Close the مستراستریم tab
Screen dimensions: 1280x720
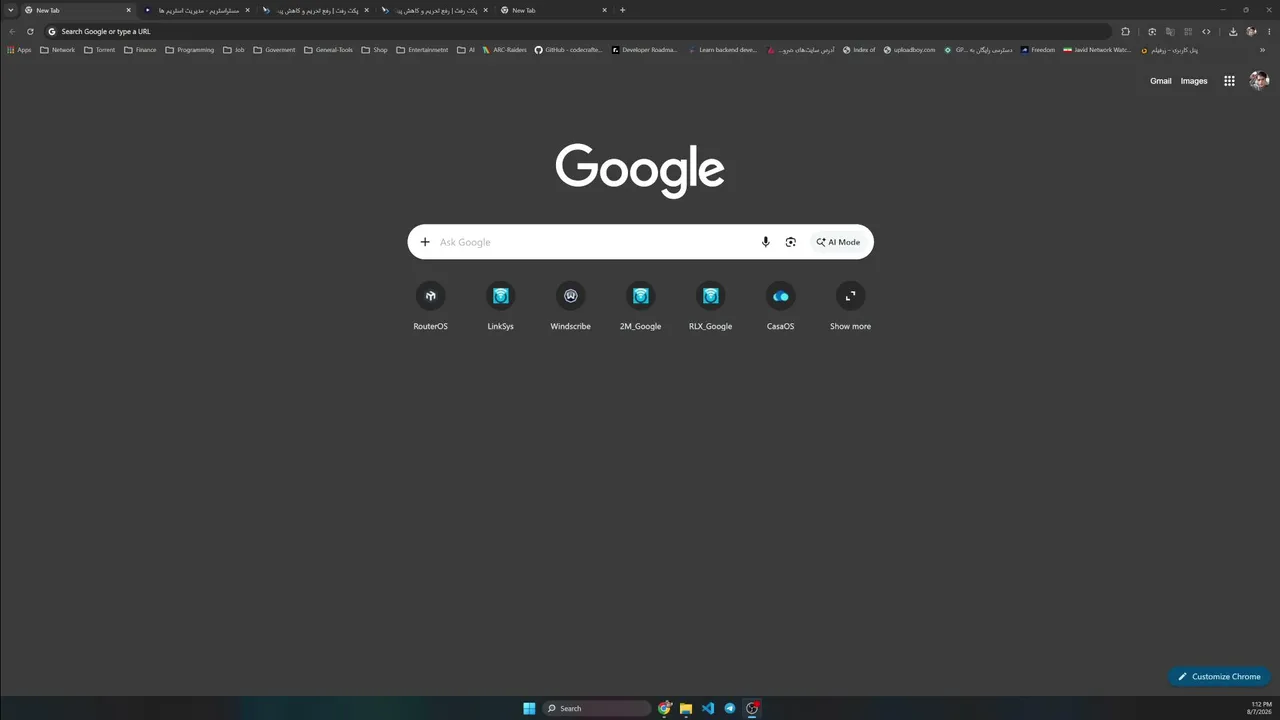(x=247, y=10)
